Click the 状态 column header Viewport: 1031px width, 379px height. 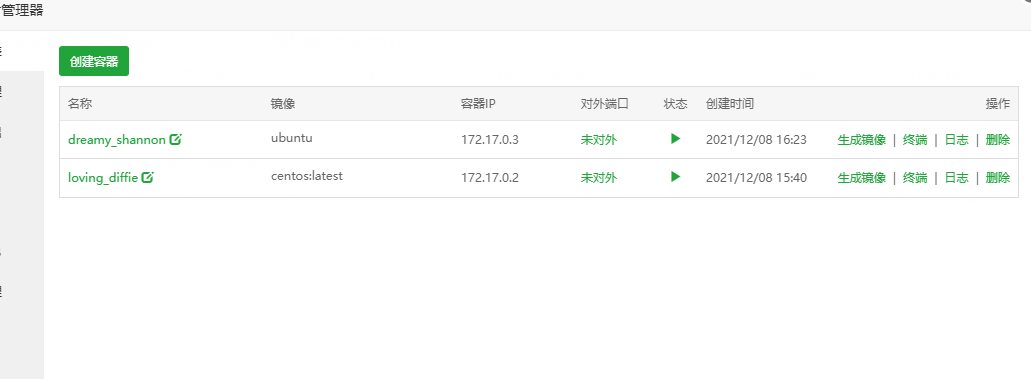click(675, 104)
